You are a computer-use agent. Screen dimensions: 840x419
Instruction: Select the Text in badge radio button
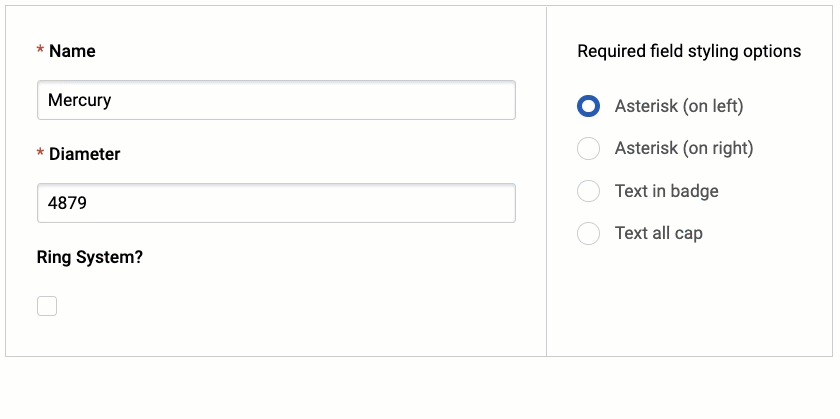589,191
